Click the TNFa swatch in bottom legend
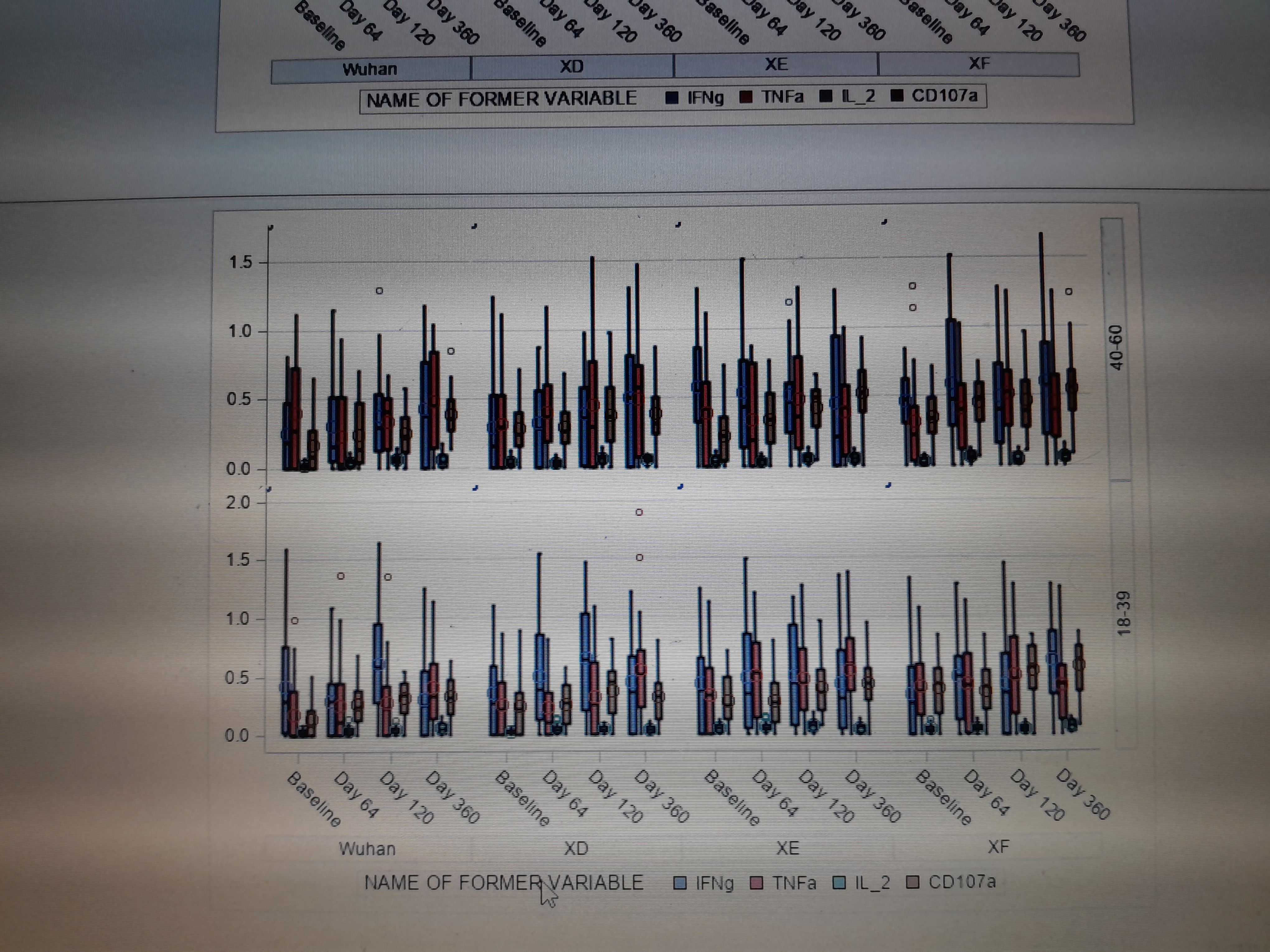 757,883
